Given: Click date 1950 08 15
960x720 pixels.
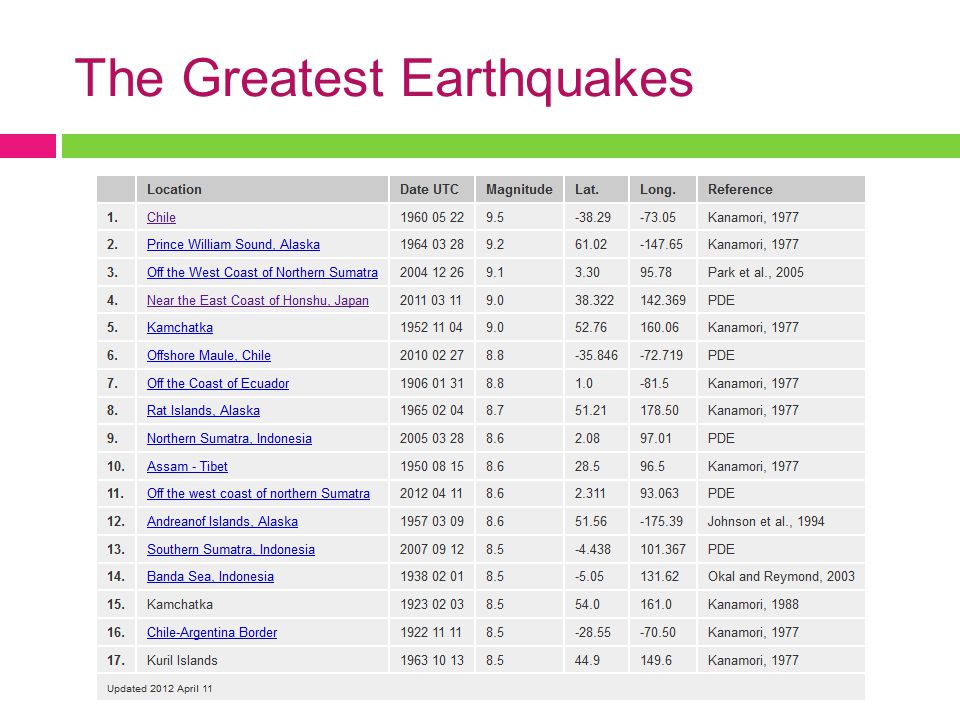Looking at the screenshot, I should [432, 467].
